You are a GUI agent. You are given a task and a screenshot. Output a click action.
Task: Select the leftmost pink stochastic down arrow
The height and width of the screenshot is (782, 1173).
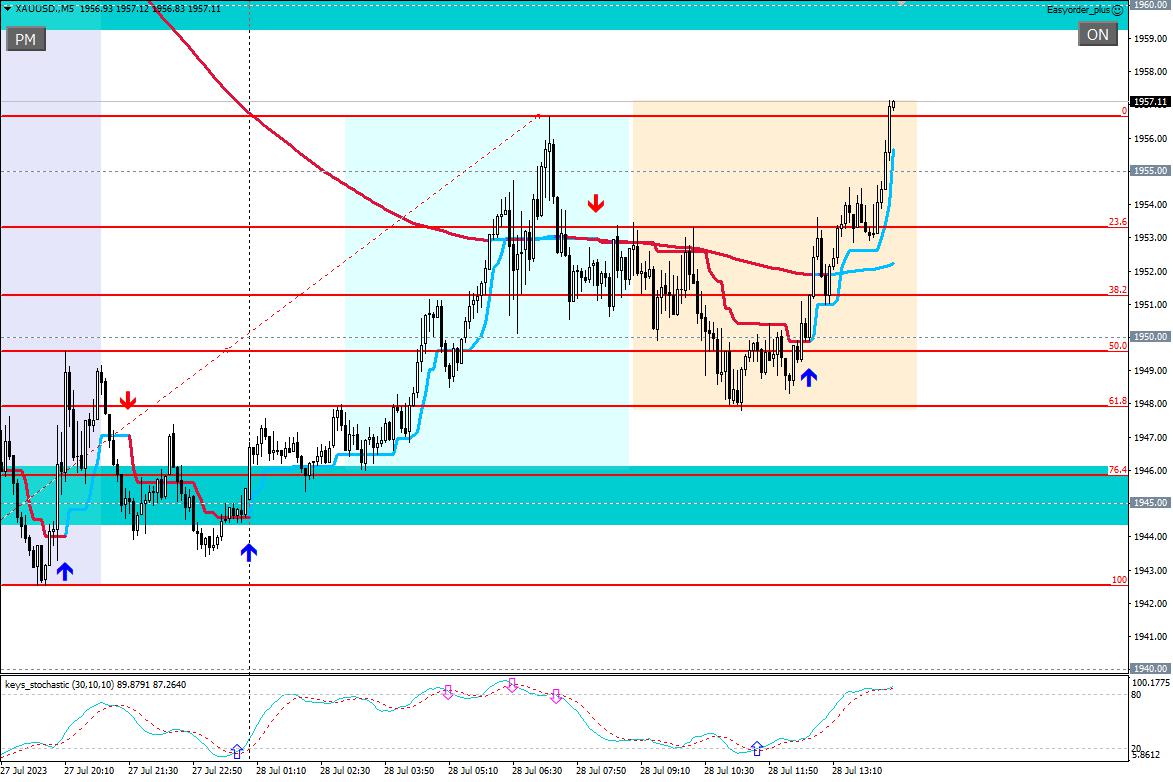447,691
